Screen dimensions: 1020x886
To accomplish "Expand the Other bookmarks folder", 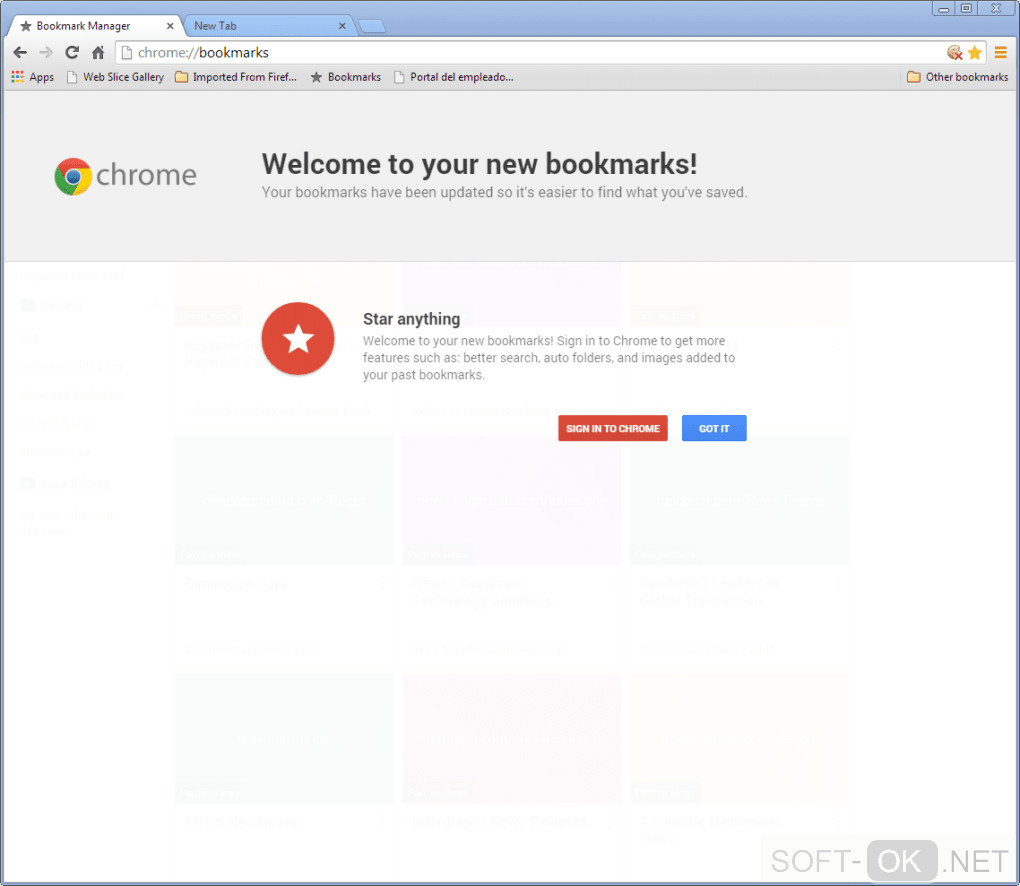I will (x=958, y=77).
